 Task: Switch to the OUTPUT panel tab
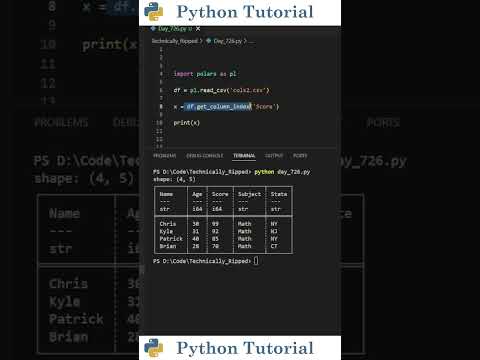(274, 156)
